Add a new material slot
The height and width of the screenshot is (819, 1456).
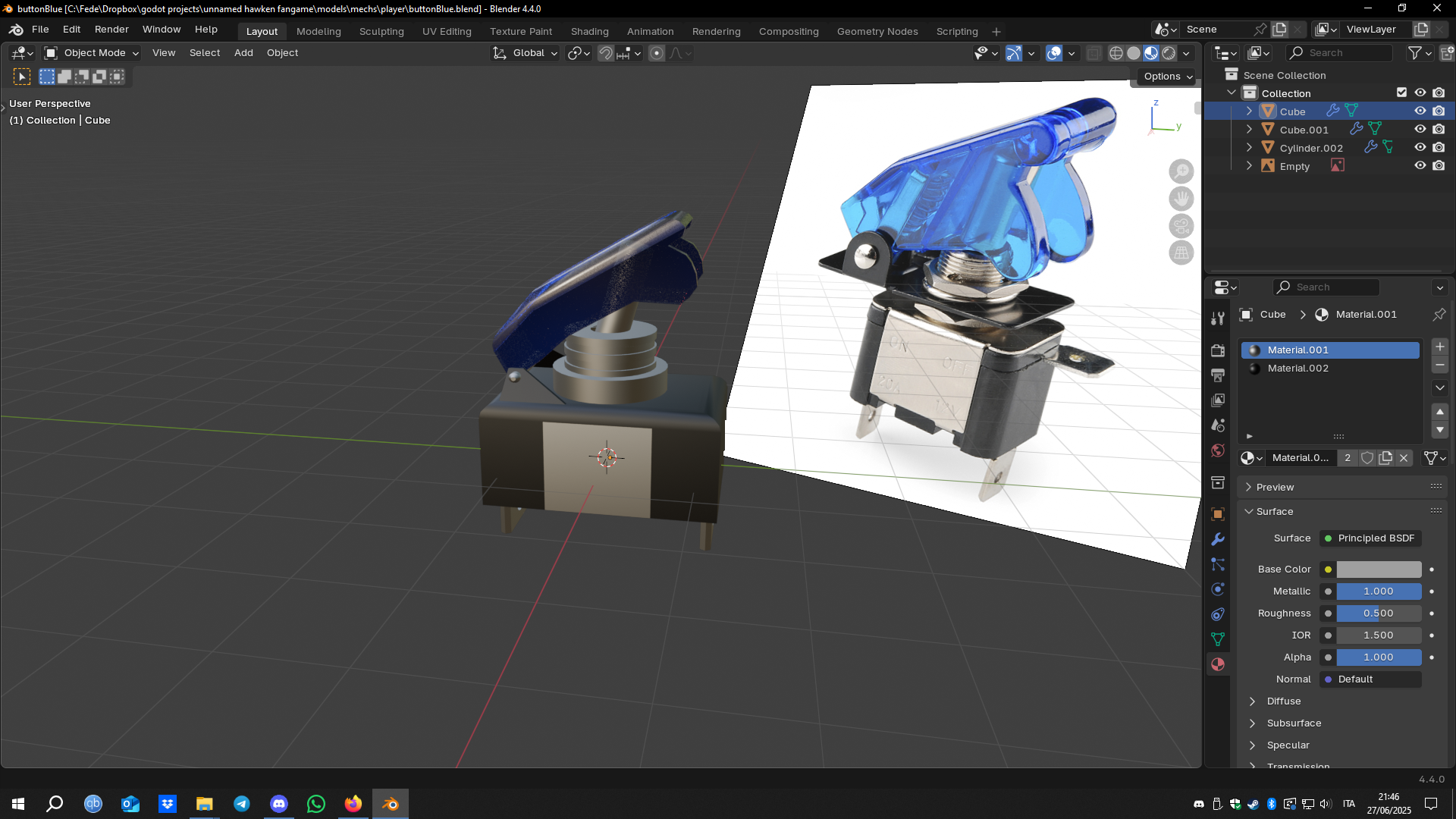pyautogui.click(x=1440, y=347)
